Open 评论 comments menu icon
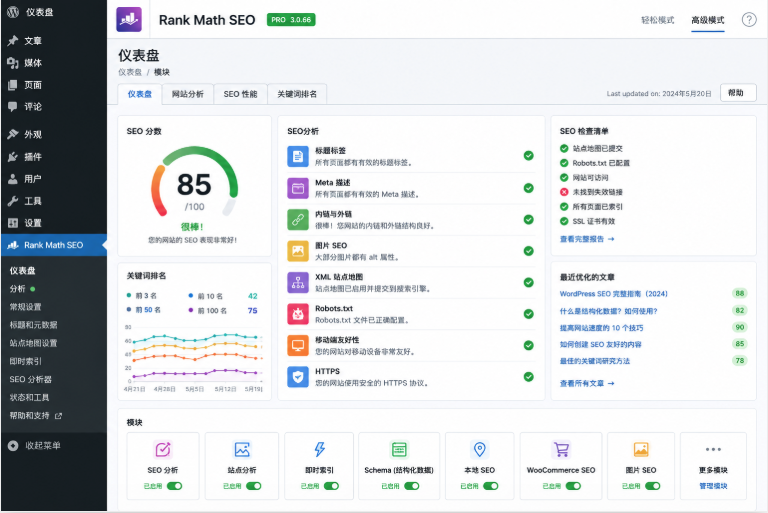 click(13, 106)
